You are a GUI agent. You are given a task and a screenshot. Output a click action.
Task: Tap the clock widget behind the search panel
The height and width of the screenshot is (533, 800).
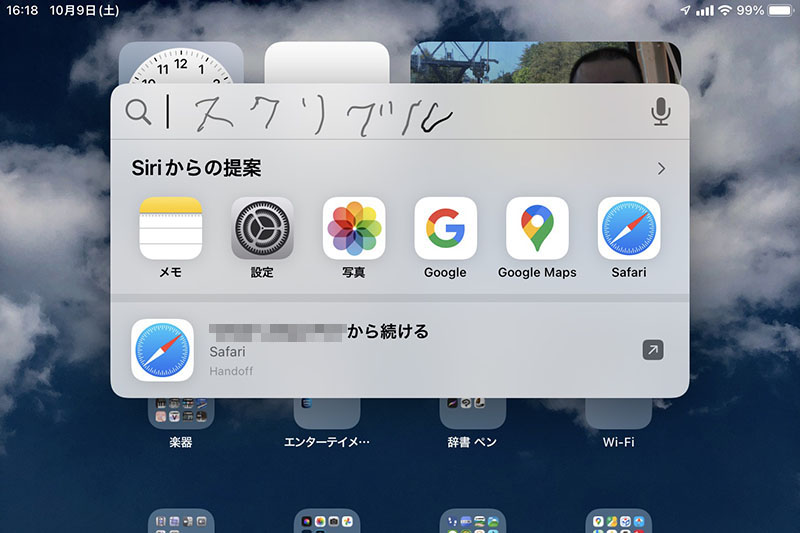click(181, 63)
